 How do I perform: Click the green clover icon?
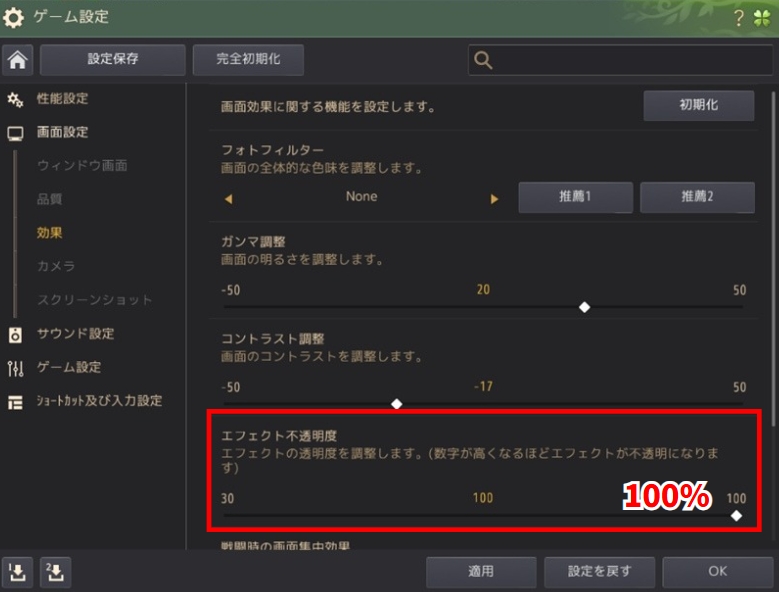pyautogui.click(x=762, y=18)
